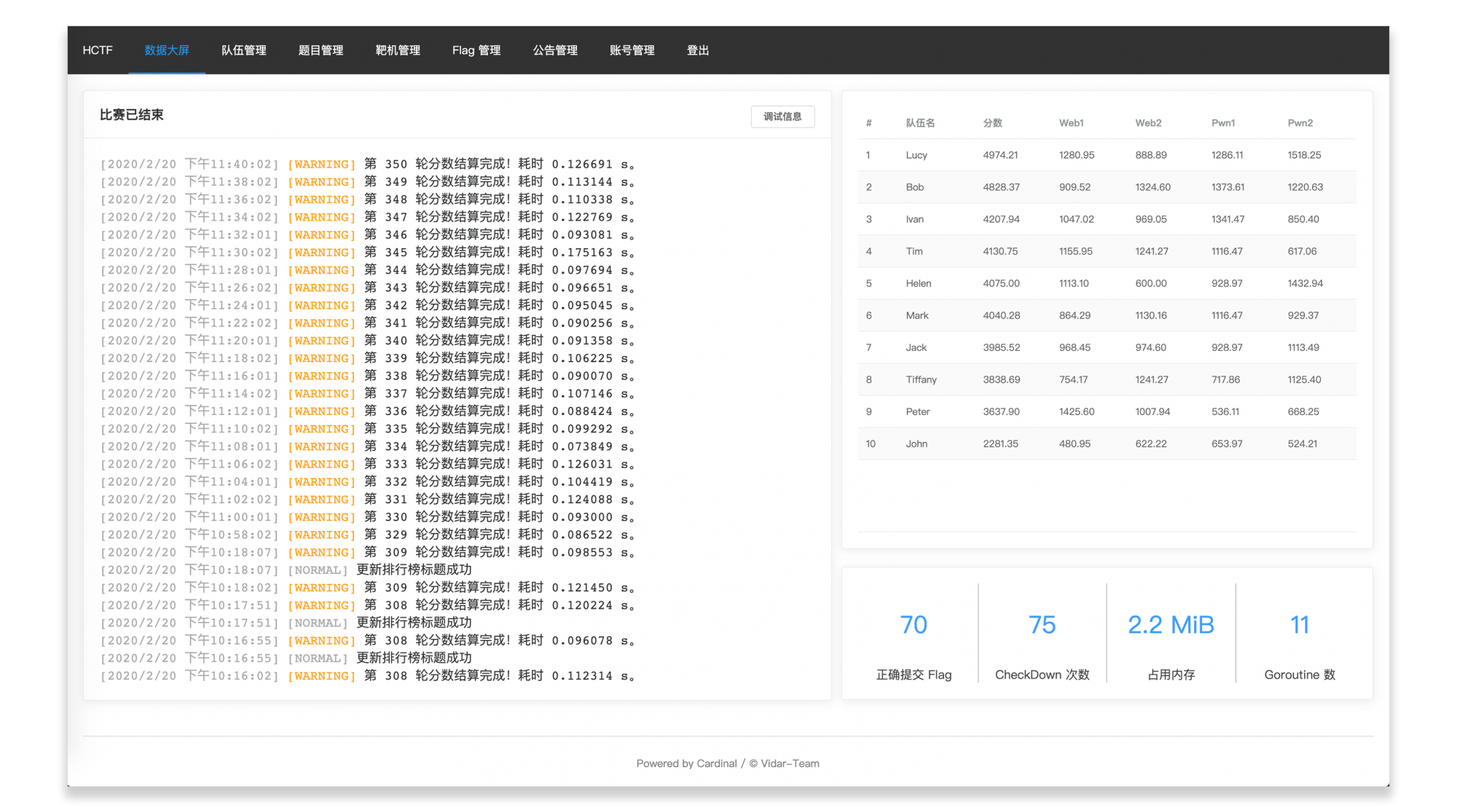Select the Bob ranking row
The image size is (1457, 812).
pos(915,187)
